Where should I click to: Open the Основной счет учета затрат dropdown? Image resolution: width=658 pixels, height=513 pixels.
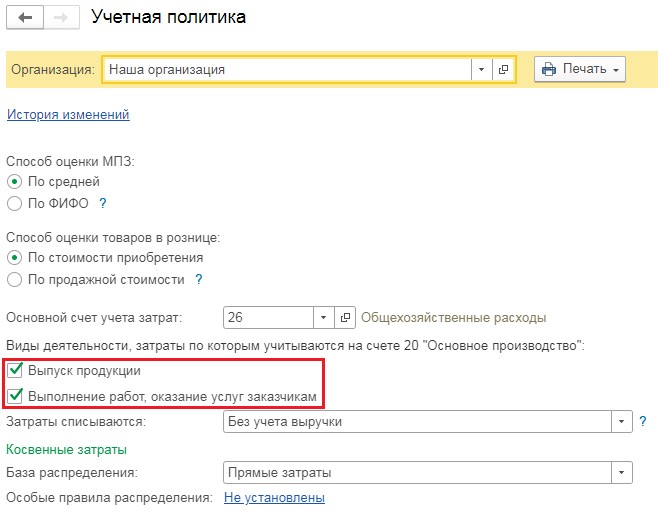tap(322, 318)
